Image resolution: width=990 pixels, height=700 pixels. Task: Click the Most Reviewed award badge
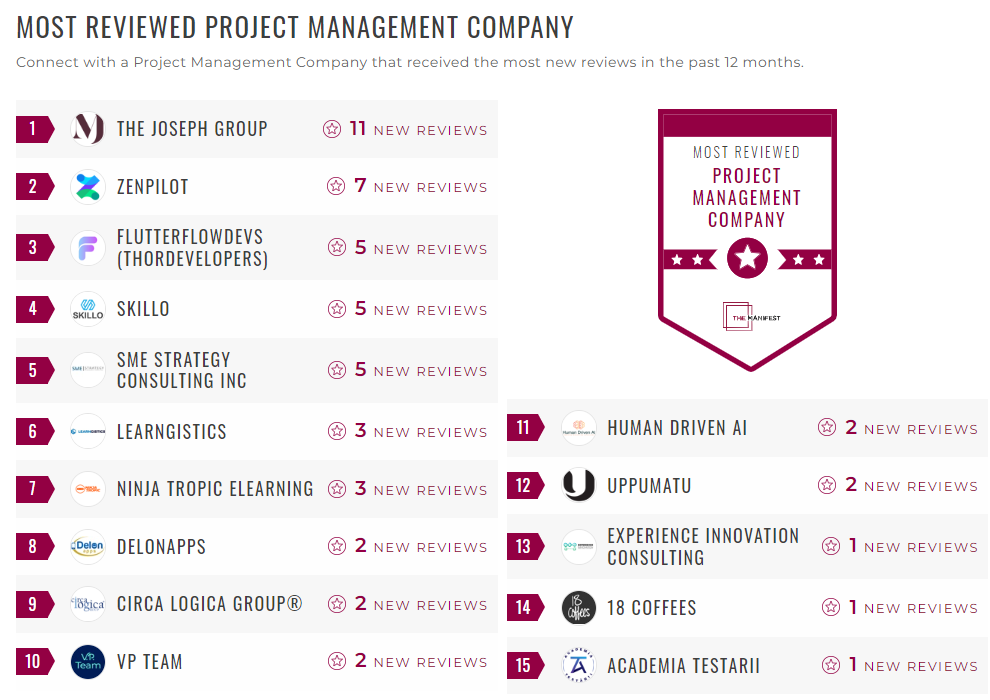747,237
